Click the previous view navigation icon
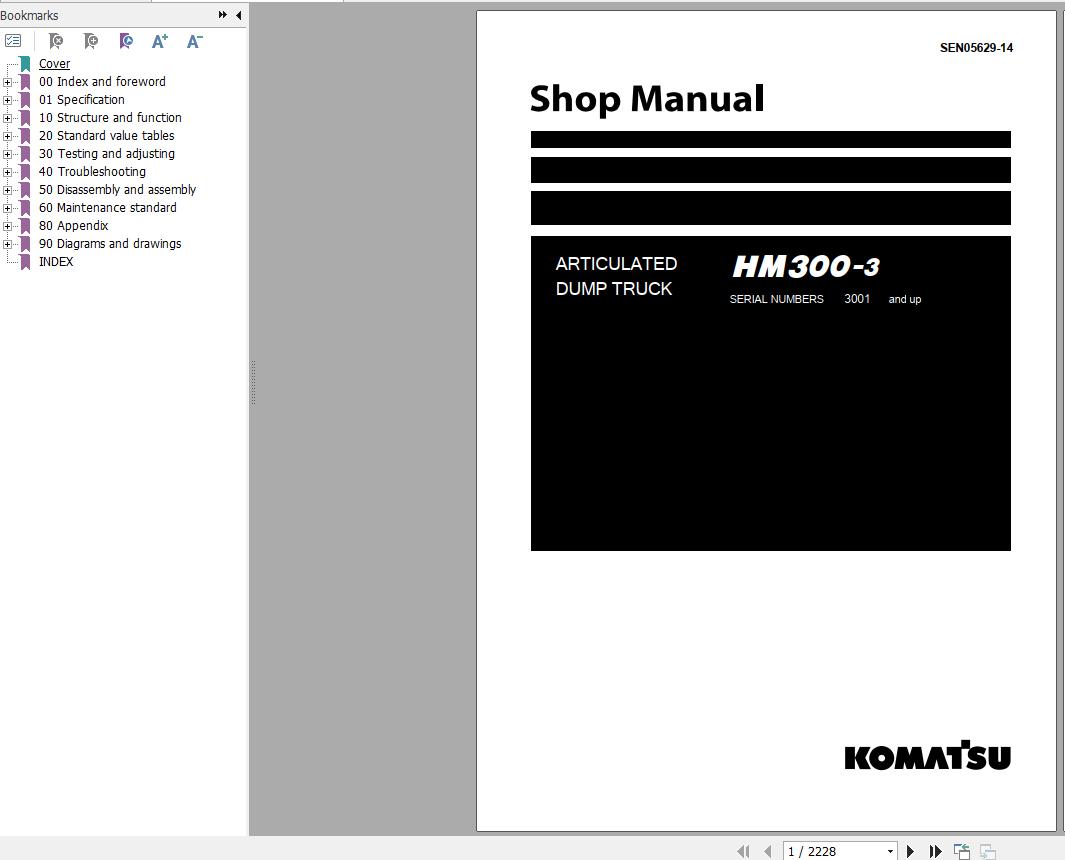The image size is (1065, 860). 962,851
